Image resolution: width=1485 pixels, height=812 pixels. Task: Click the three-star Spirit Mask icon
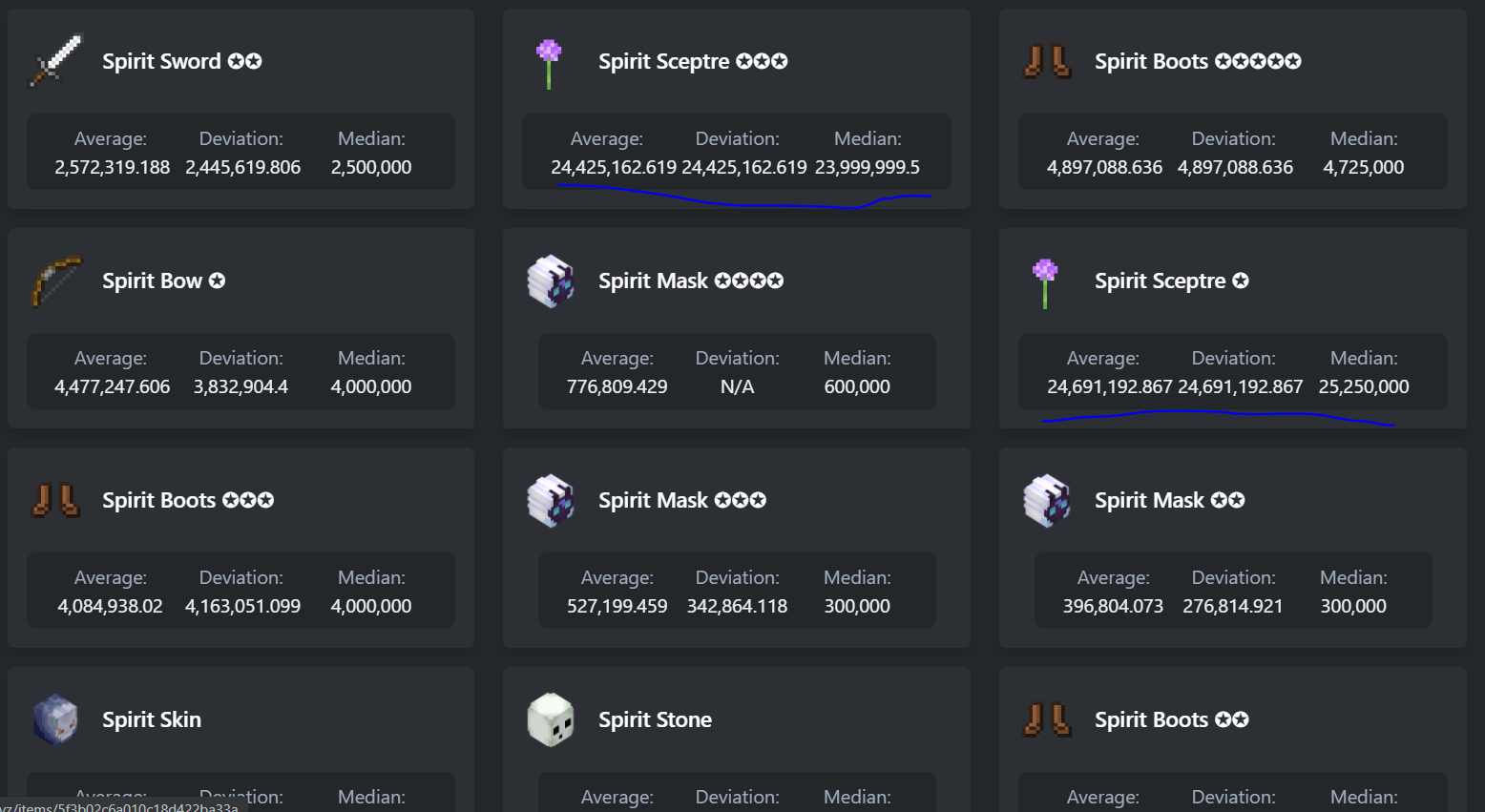tap(551, 501)
